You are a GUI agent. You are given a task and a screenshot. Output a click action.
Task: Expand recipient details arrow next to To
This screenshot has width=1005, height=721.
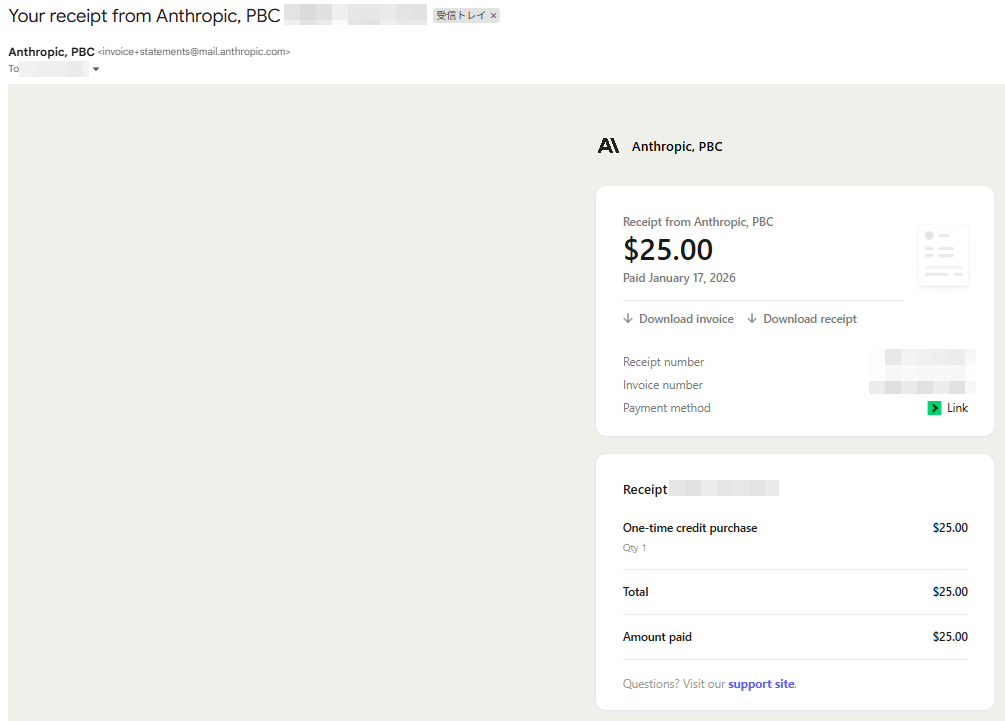(x=96, y=69)
